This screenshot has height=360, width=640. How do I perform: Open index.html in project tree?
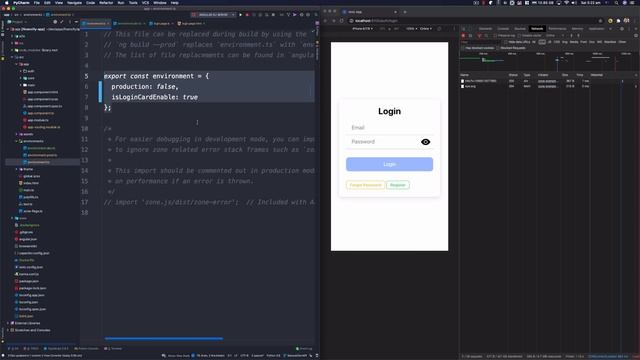coord(31,183)
